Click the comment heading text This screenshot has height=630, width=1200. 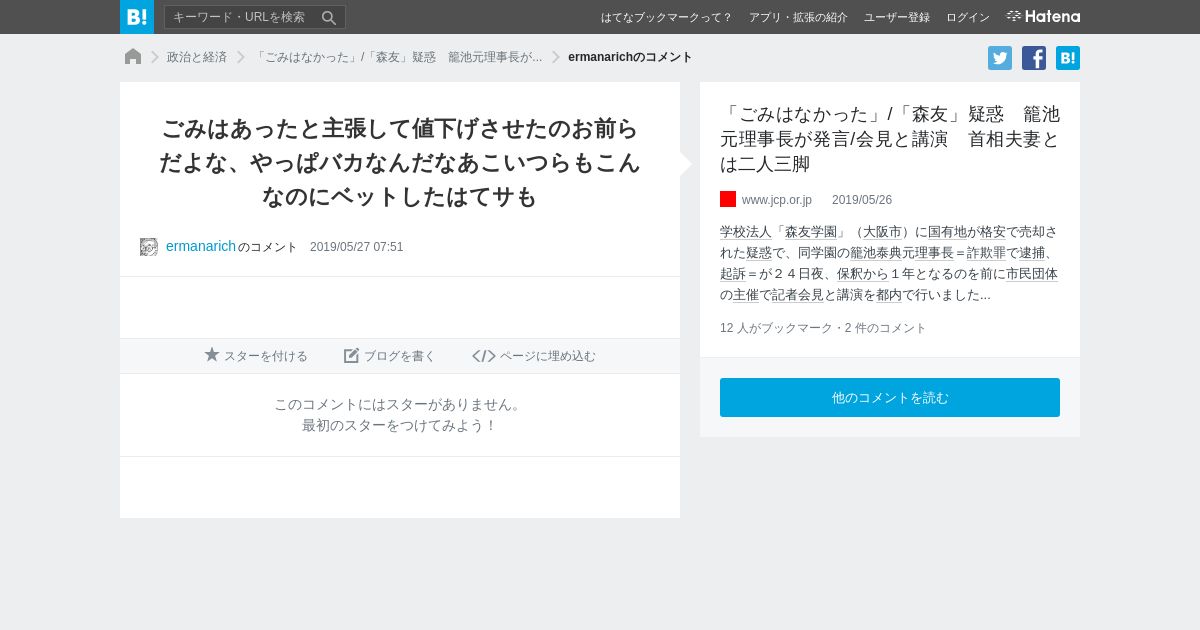[x=400, y=162]
